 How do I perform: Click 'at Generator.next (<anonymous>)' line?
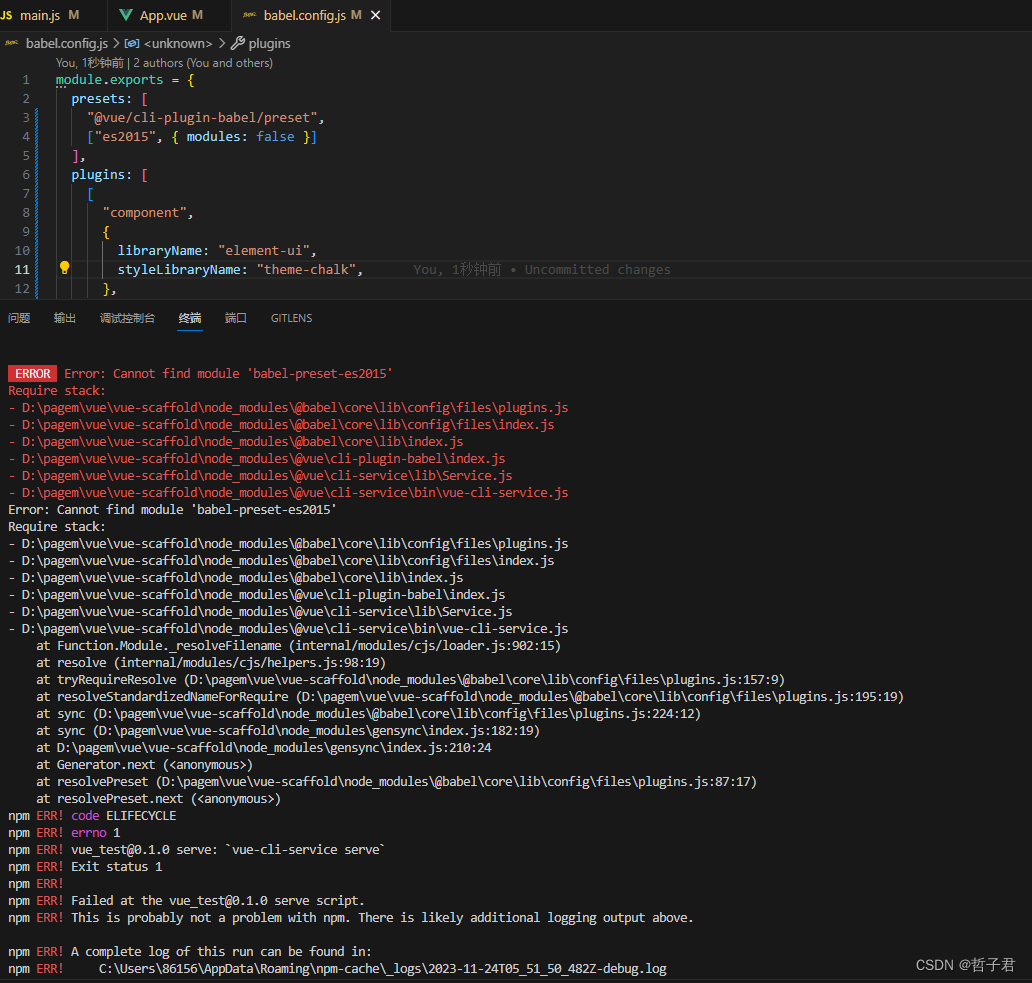pos(144,765)
